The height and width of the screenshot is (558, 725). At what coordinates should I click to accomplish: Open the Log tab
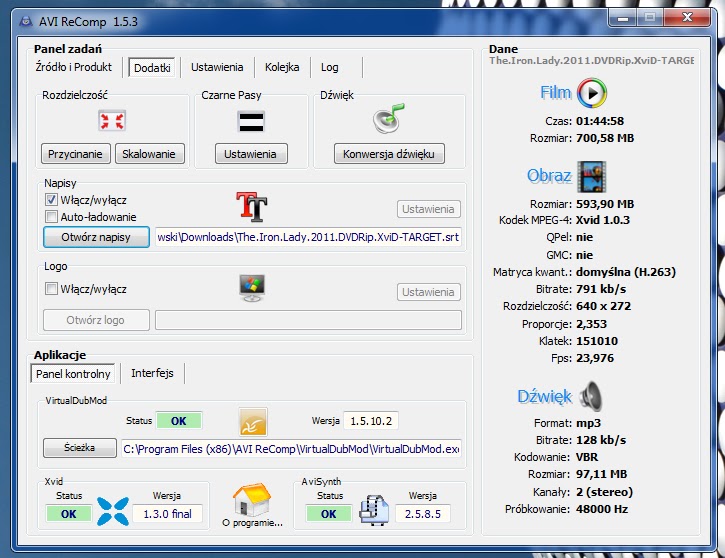[330, 67]
